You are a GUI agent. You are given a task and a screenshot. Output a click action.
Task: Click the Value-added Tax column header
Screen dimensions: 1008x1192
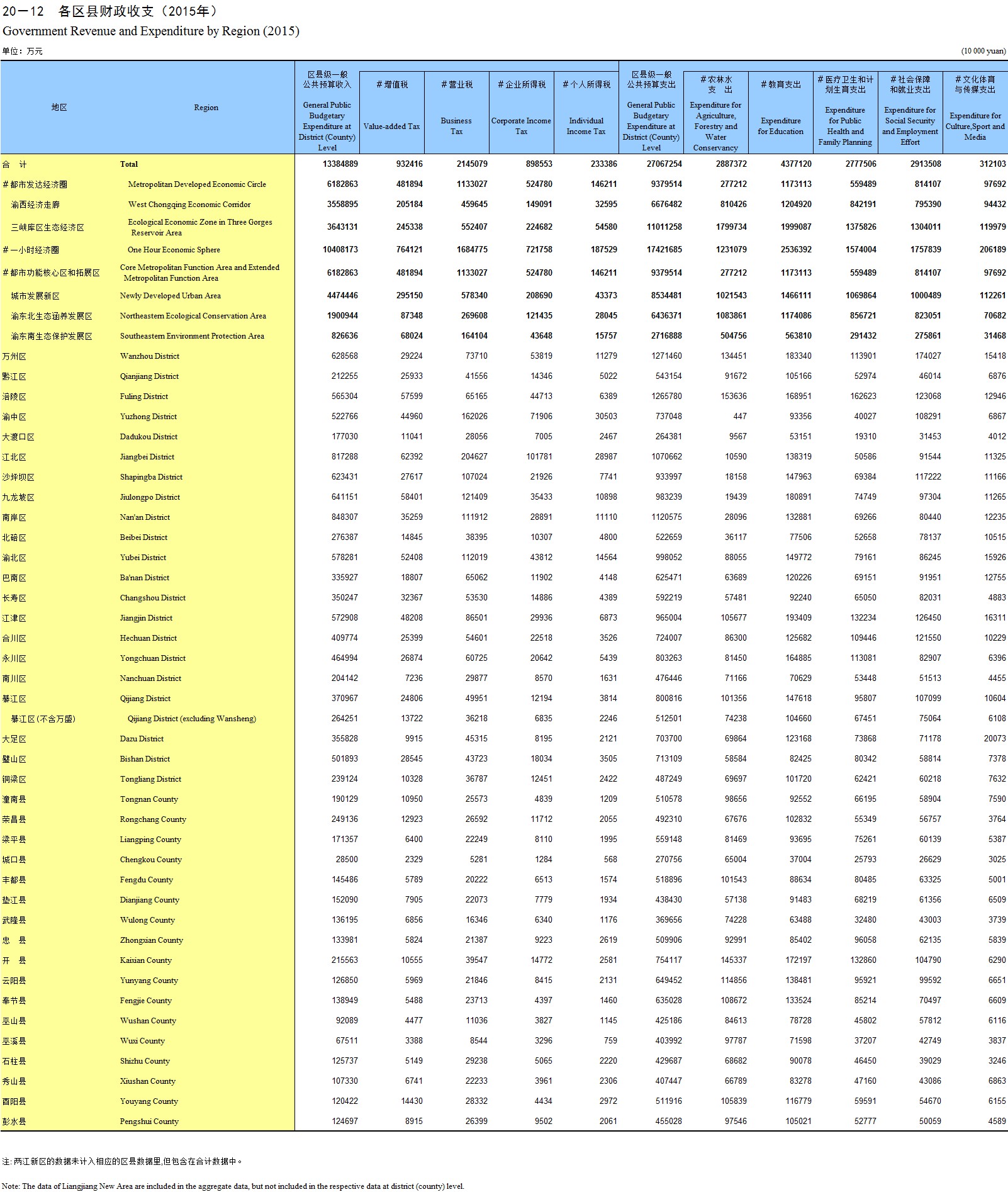click(391, 127)
